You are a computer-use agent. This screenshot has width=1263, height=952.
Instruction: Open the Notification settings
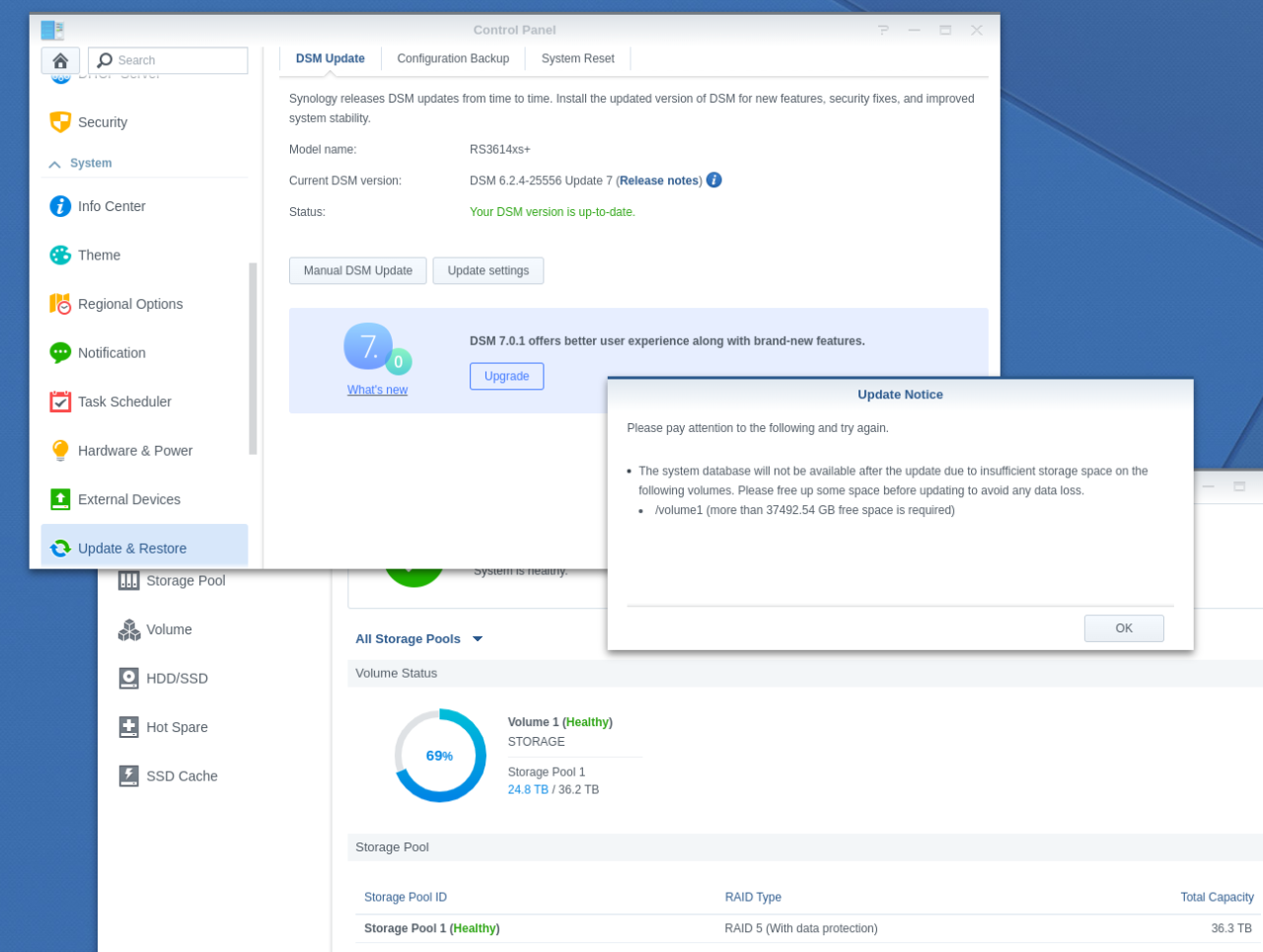click(x=111, y=353)
